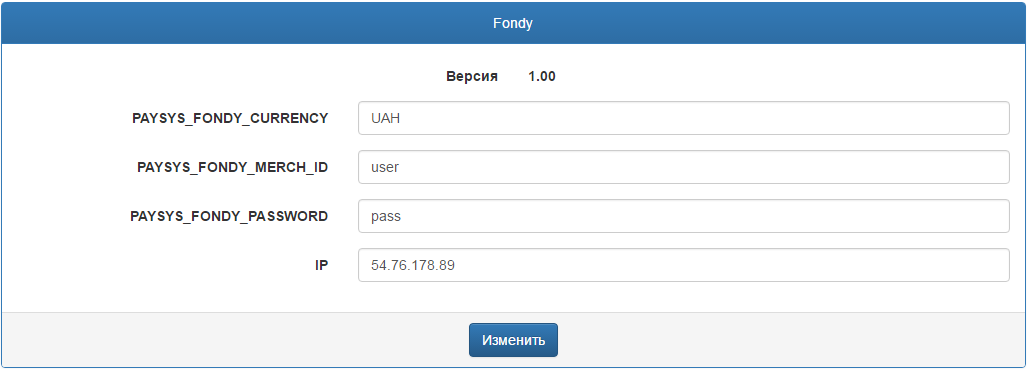Place cursor on the 54.76.178.89 value
Screen dimensions: 1029x369
click(x=413, y=266)
